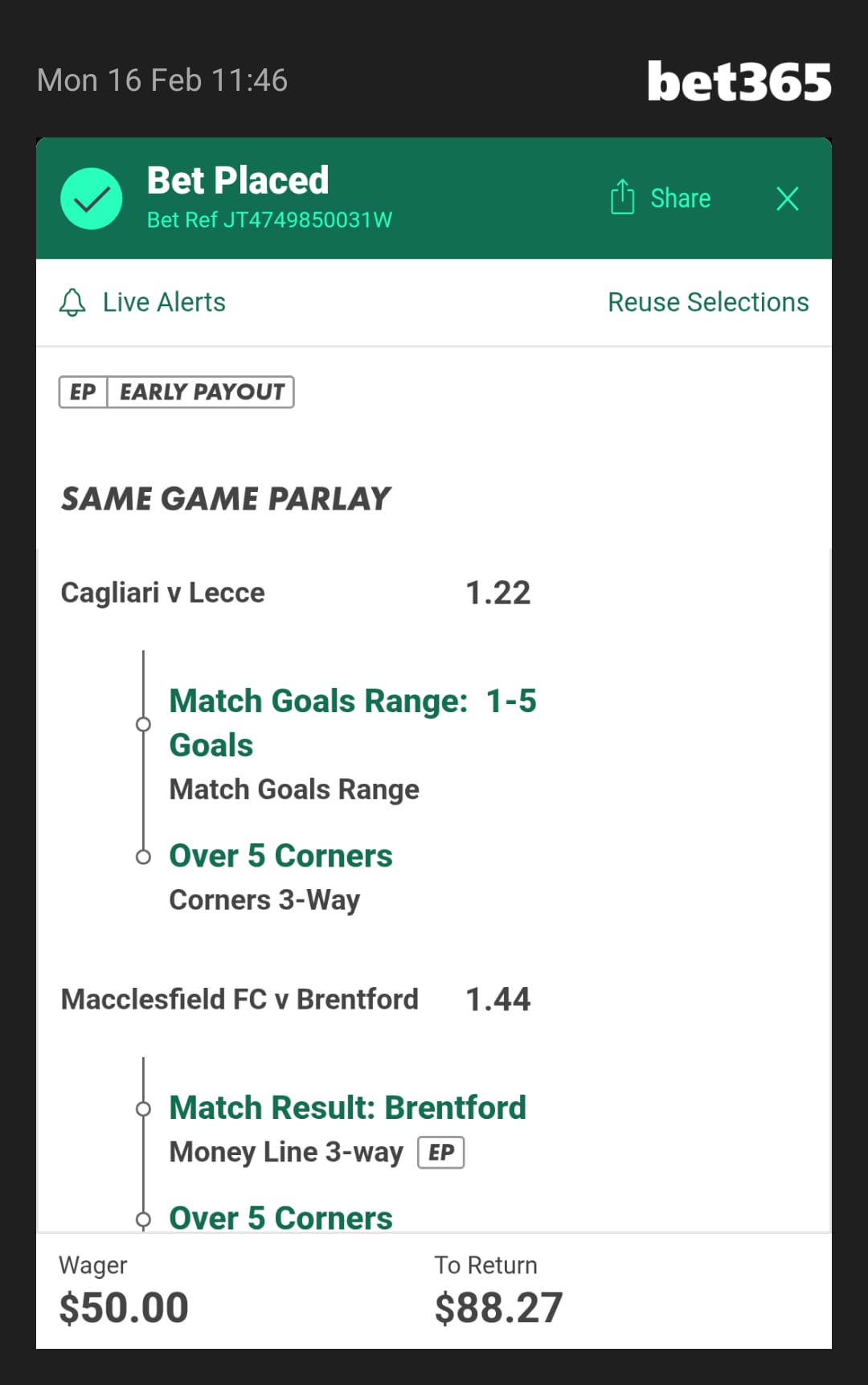Select the Cagliari v Lecce match row
This screenshot has height=1385, width=868.
tap(163, 593)
